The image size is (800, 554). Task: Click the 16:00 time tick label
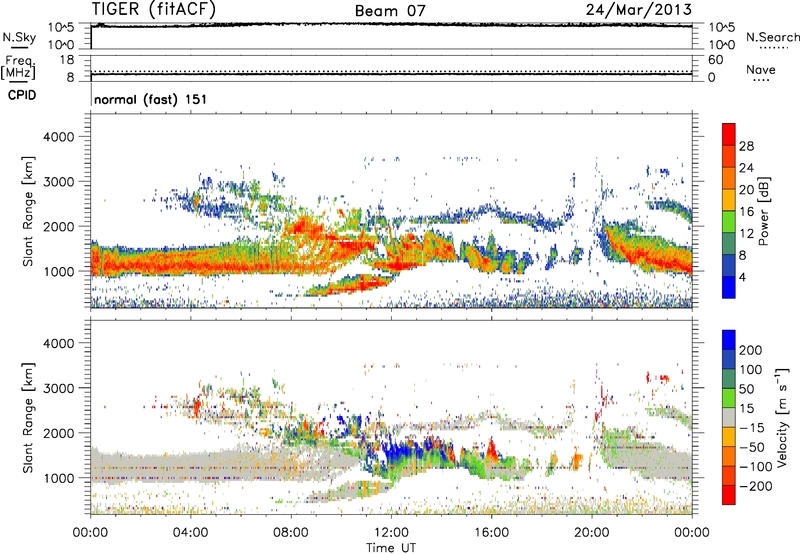click(x=491, y=533)
